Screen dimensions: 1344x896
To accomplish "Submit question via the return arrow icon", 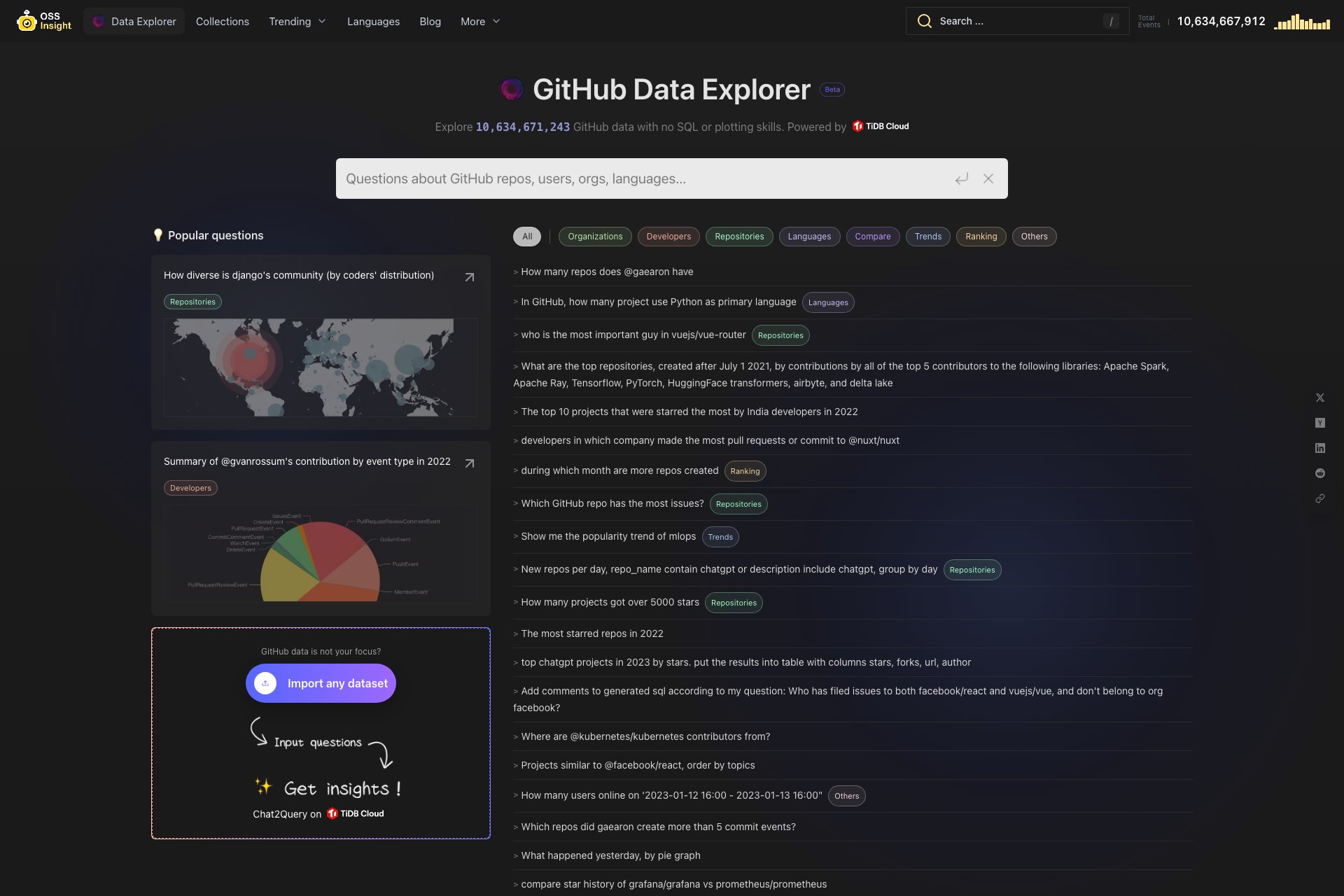I will click(962, 178).
